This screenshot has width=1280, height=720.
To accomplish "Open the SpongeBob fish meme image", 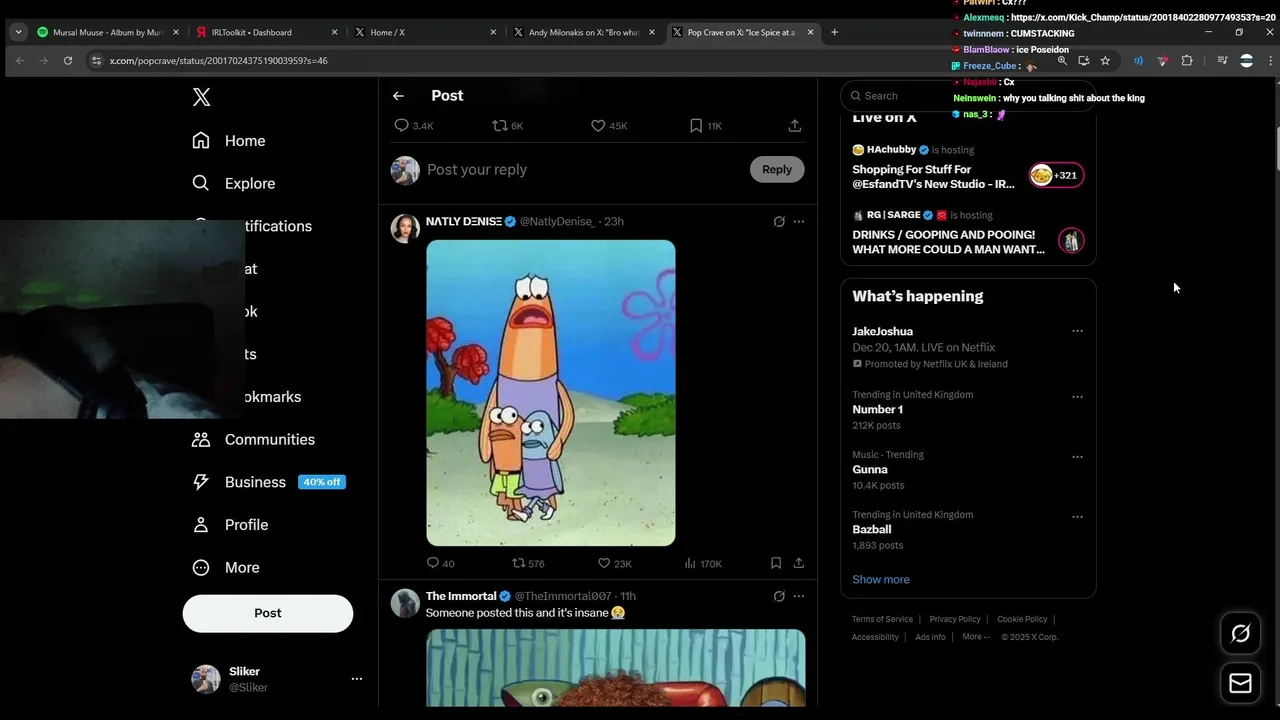I will (551, 393).
